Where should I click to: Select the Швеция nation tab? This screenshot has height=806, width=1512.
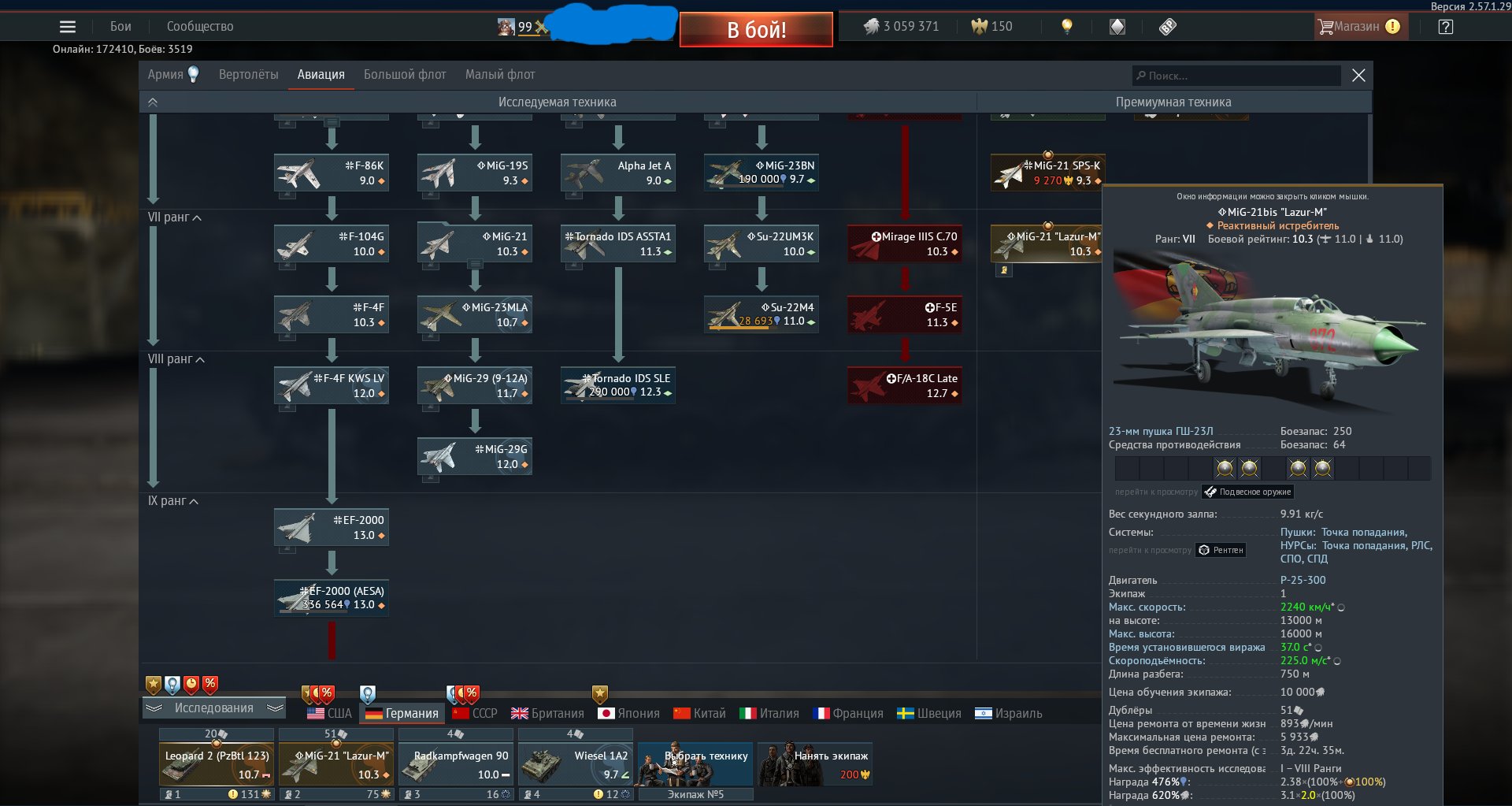tap(929, 714)
